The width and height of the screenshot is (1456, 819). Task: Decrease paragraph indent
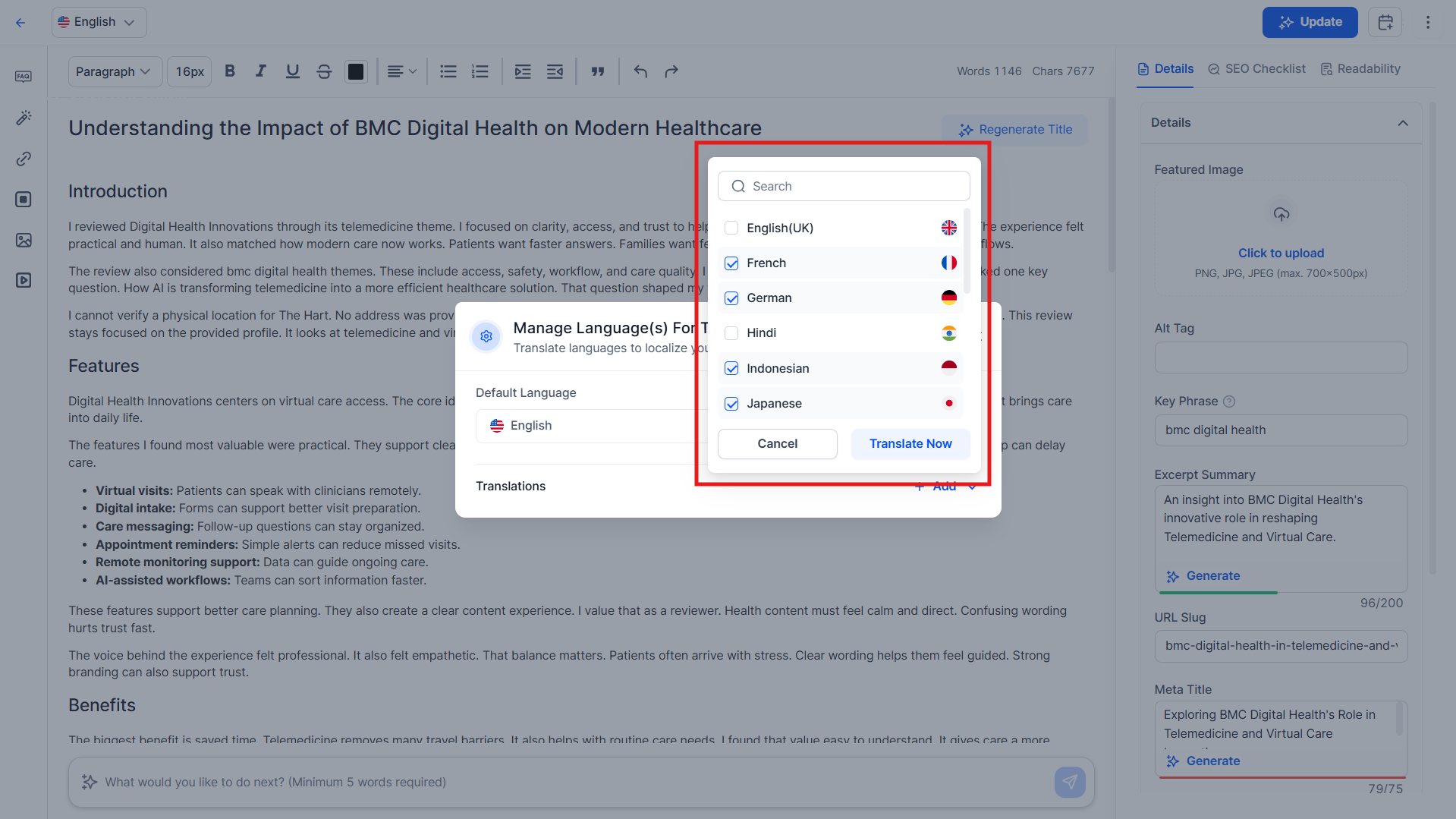coord(555,71)
